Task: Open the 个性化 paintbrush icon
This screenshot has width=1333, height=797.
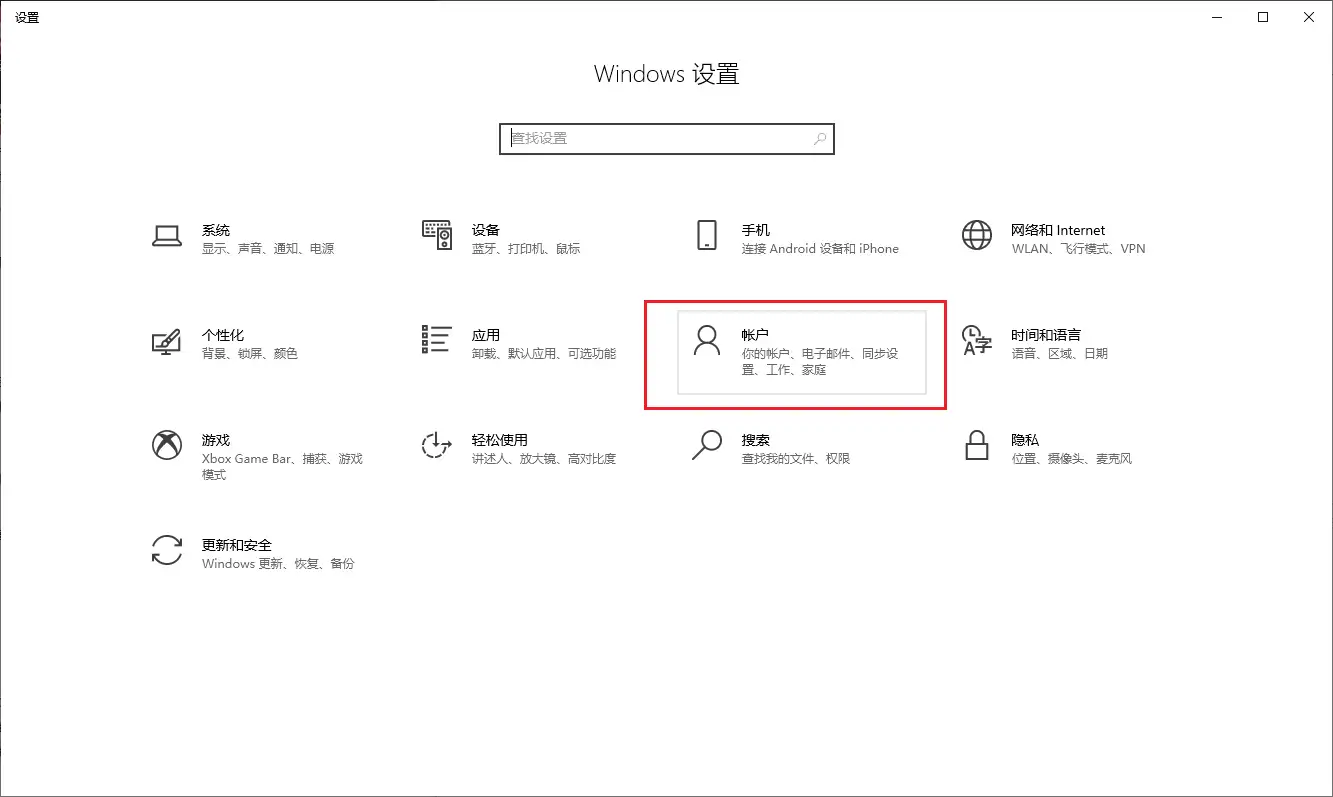Action: (x=166, y=341)
